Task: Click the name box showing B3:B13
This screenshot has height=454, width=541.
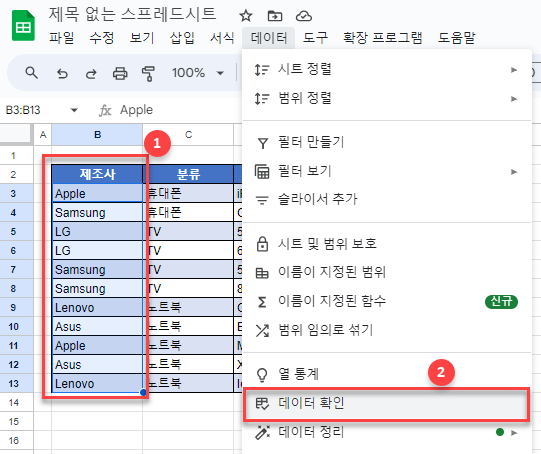Action: (23, 110)
